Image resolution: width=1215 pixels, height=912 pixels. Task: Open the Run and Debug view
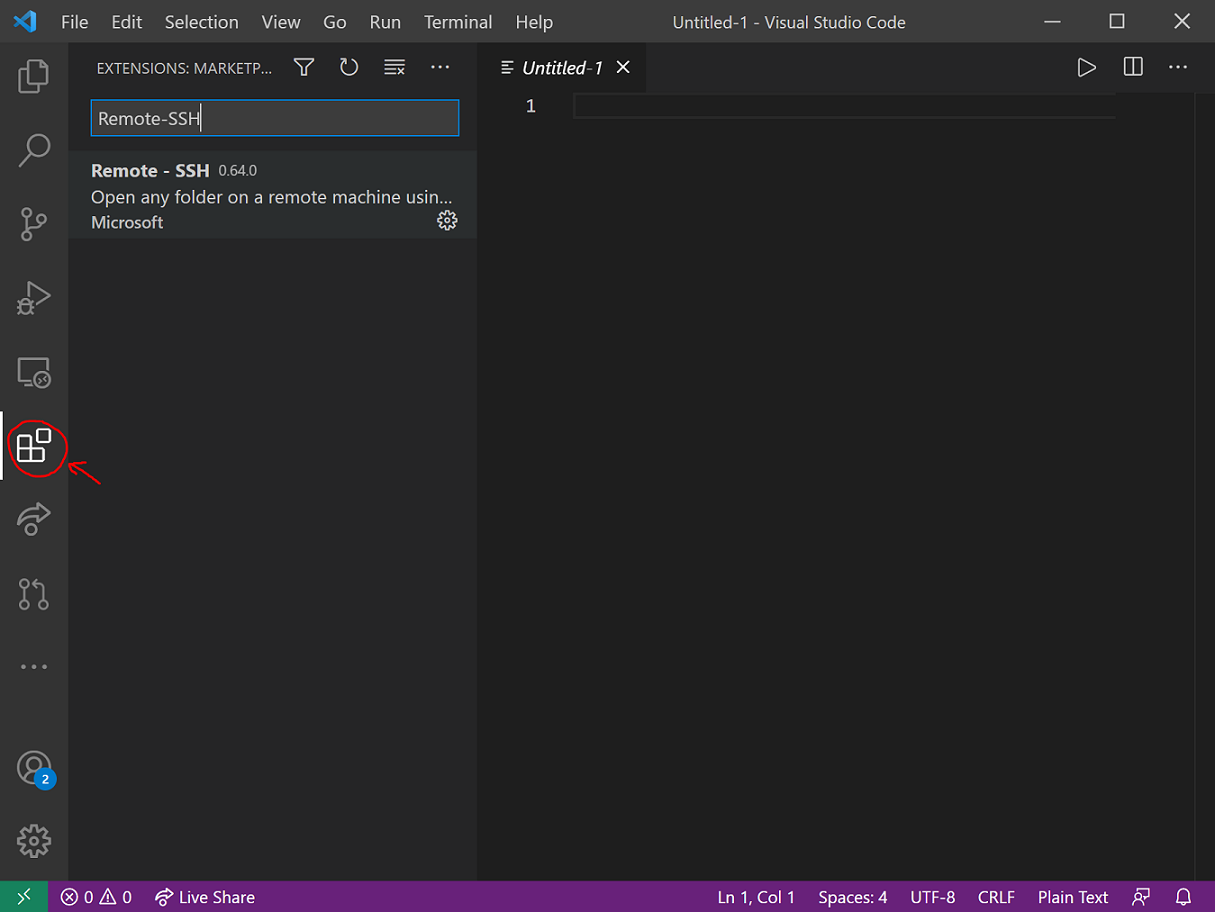point(34,298)
